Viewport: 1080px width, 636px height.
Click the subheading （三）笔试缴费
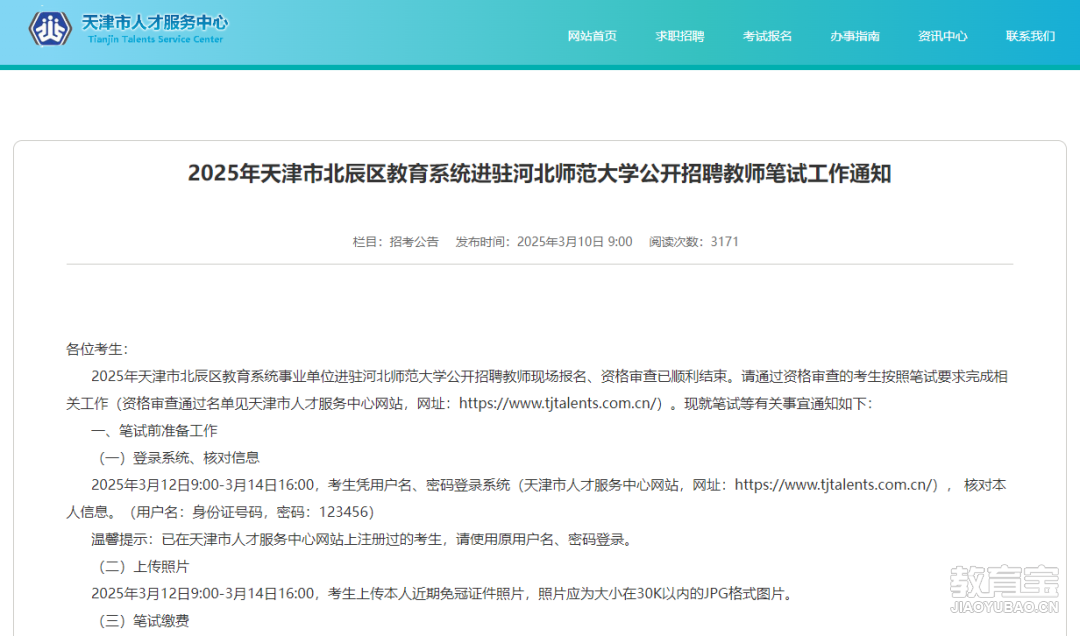144,621
